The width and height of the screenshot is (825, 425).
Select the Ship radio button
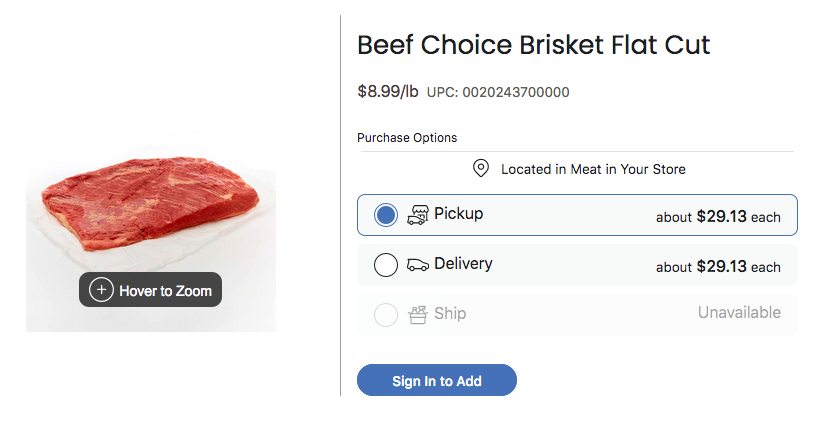pos(386,315)
